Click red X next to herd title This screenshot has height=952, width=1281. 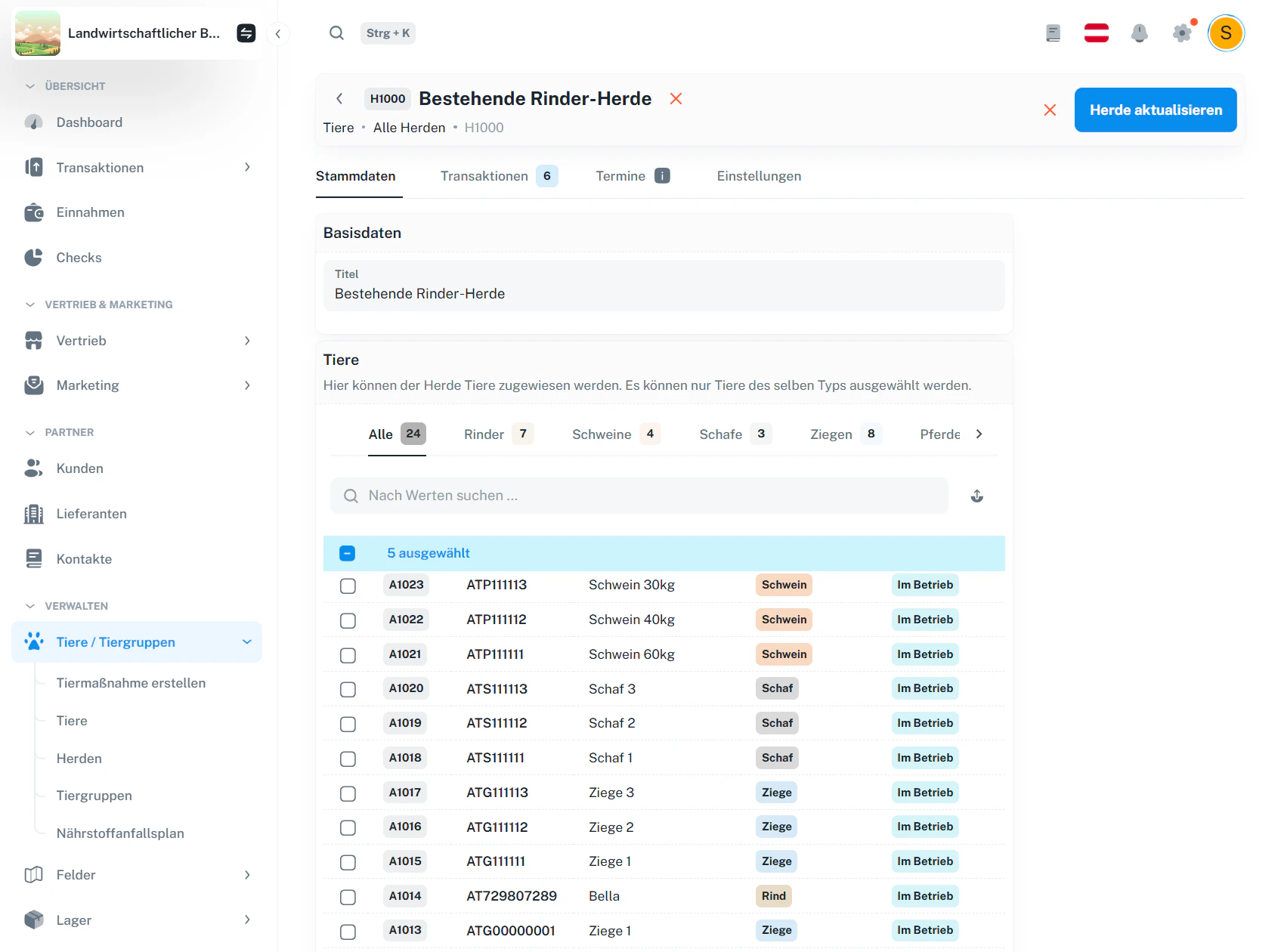(676, 98)
